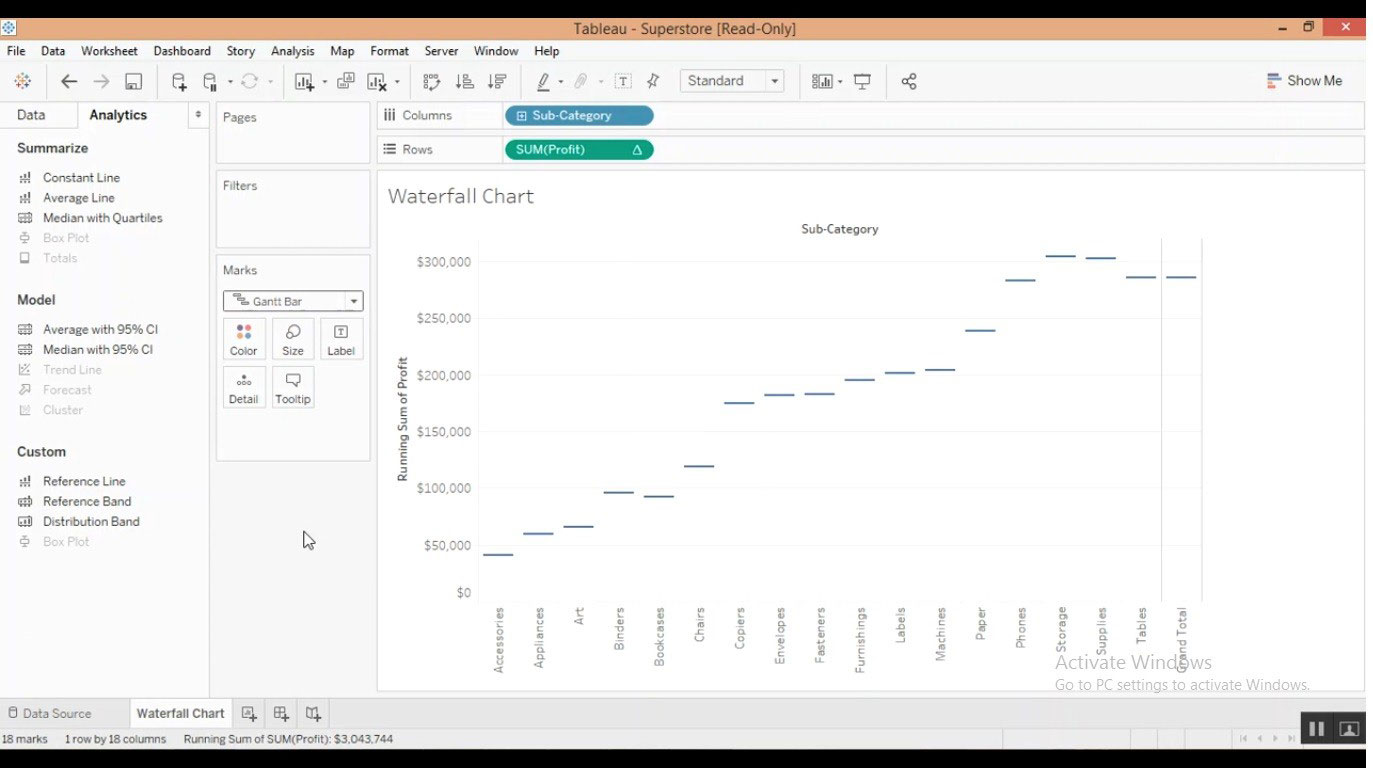1373x775 pixels.
Task: Go to the Data Source tab
Action: pyautogui.click(x=50, y=713)
